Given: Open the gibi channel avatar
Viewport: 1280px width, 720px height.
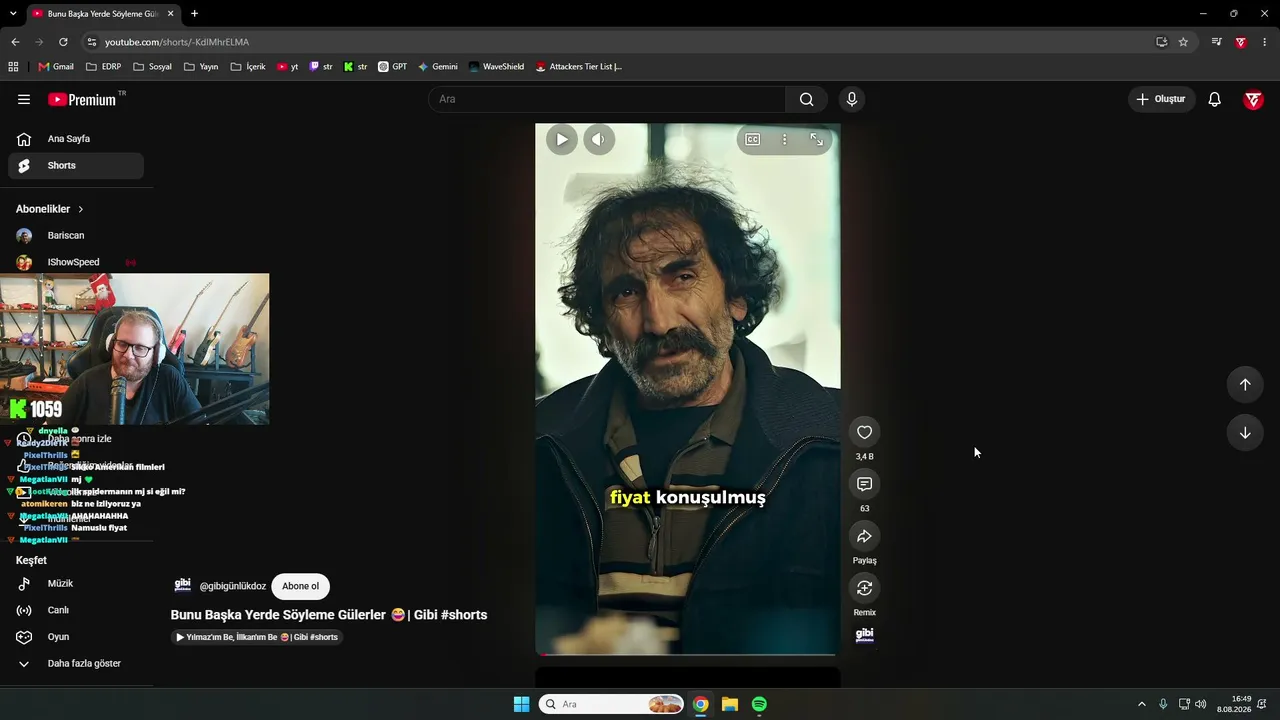Looking at the screenshot, I should pos(183,585).
